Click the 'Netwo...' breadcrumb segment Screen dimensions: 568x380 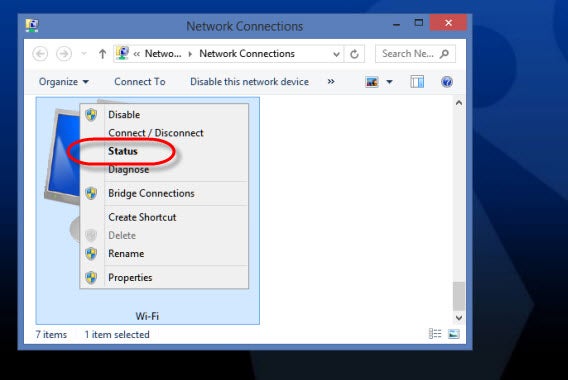click(163, 54)
